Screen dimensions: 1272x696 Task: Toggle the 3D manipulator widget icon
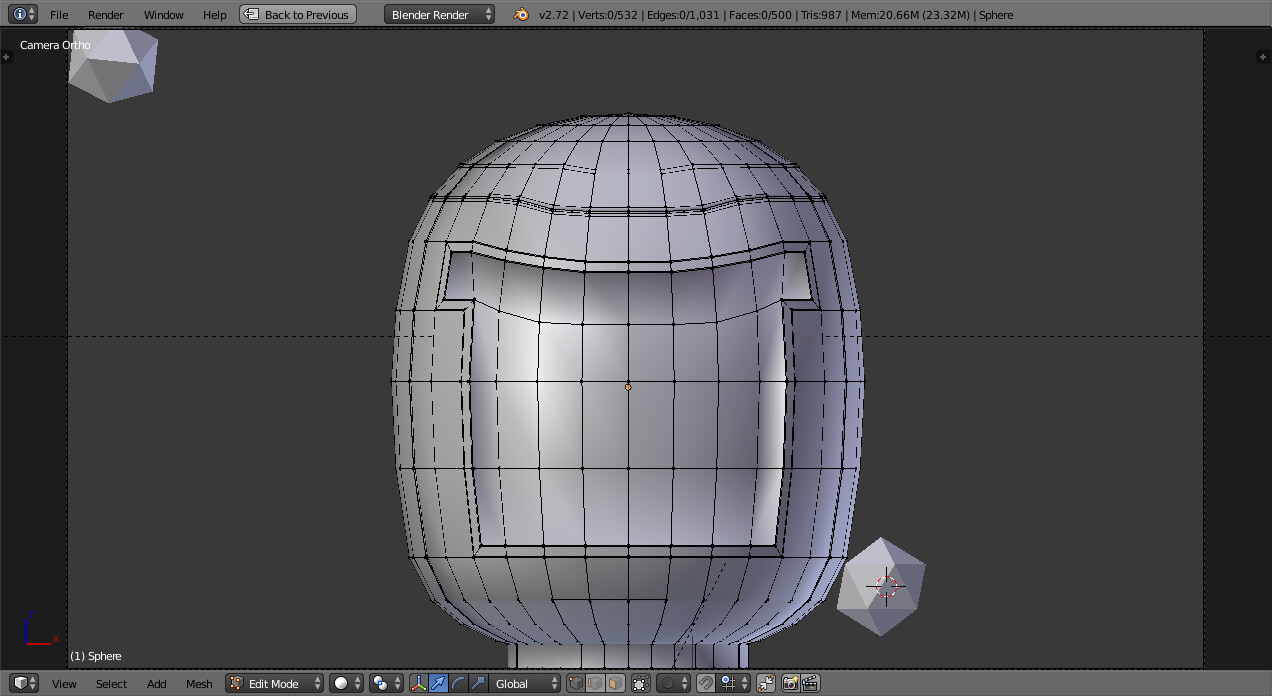point(419,683)
